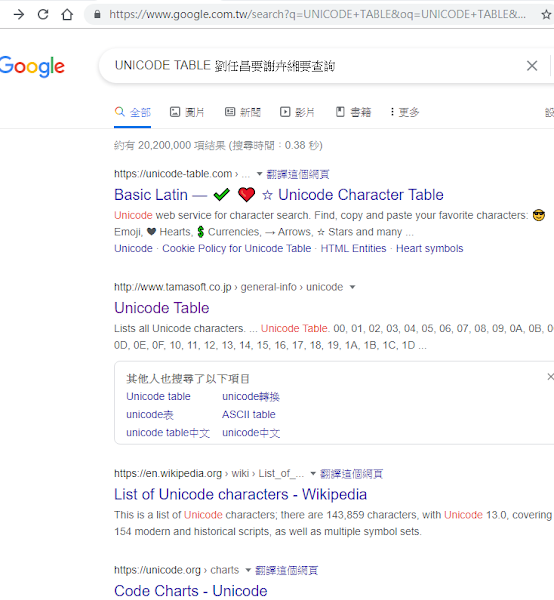
Task: Switch to the 圖片 images tab
Action: tap(187, 112)
